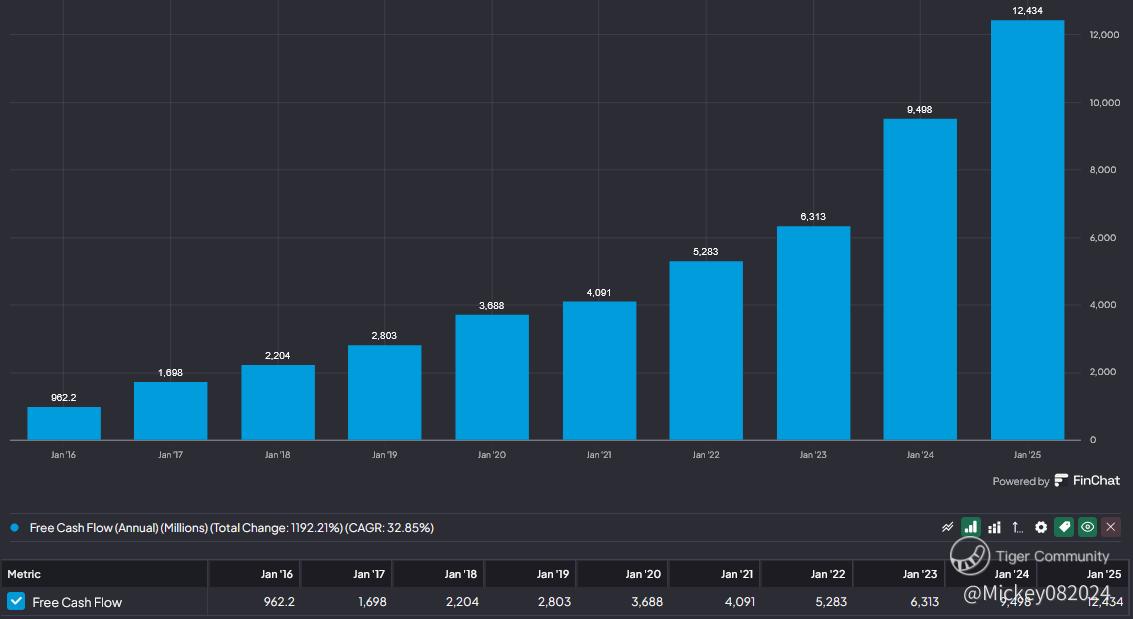Toggle data labels with tag icon
Viewport: 1133px width, 619px height.
(x=1064, y=527)
